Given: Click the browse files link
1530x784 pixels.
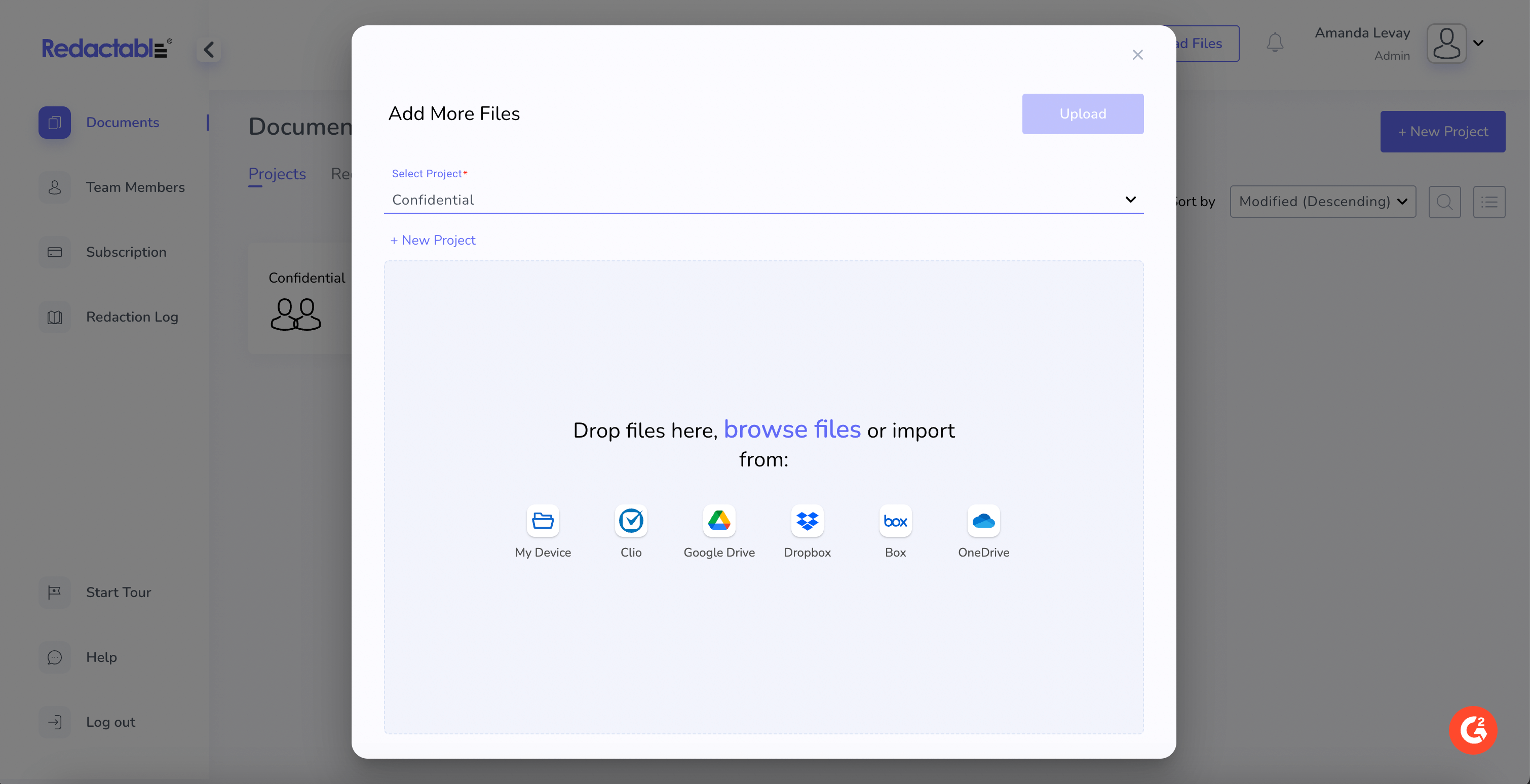Looking at the screenshot, I should [x=792, y=429].
